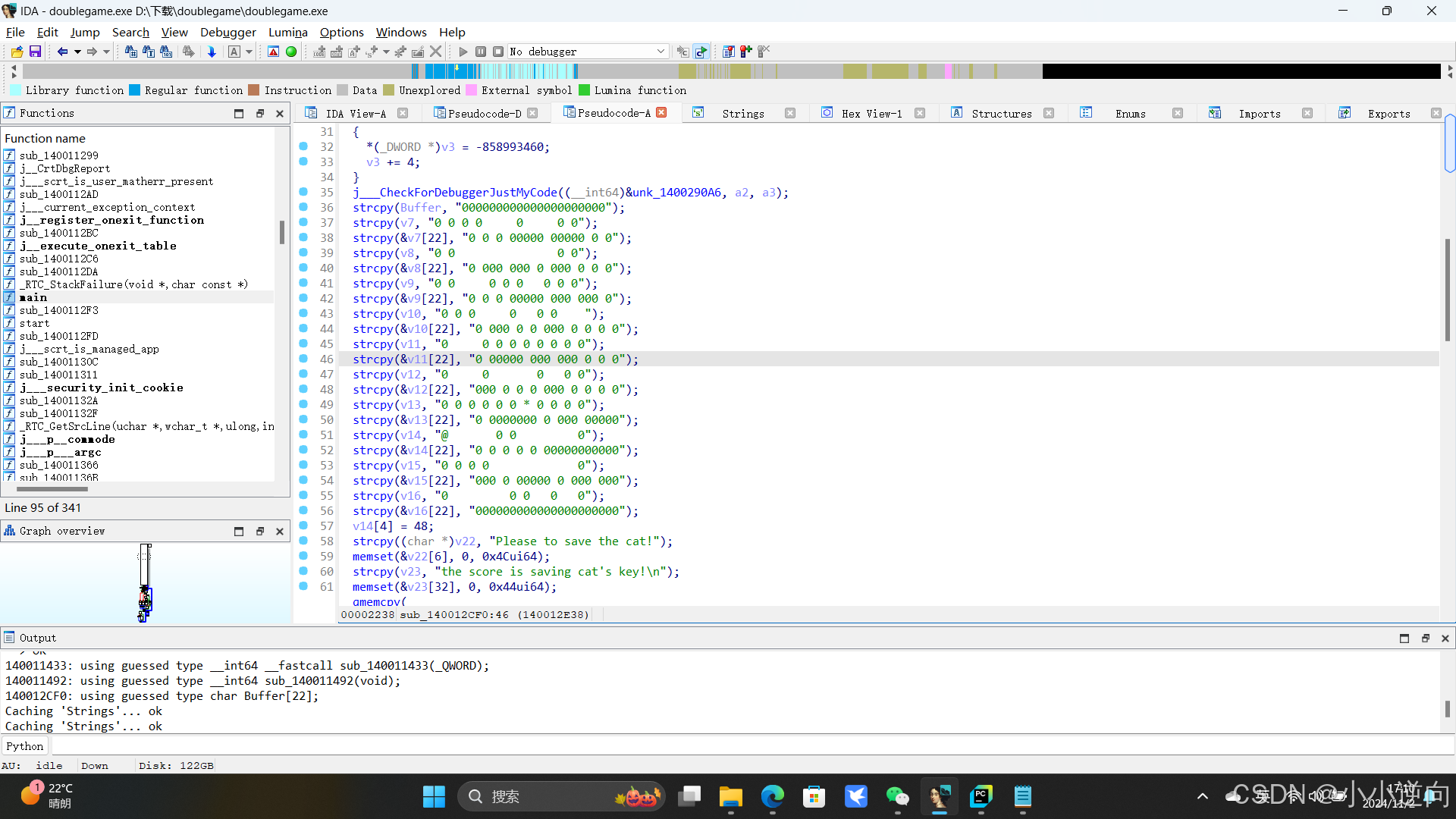Viewport: 1456px width, 819px height.
Task: Click the green circle toolbar icon
Action: click(x=291, y=52)
